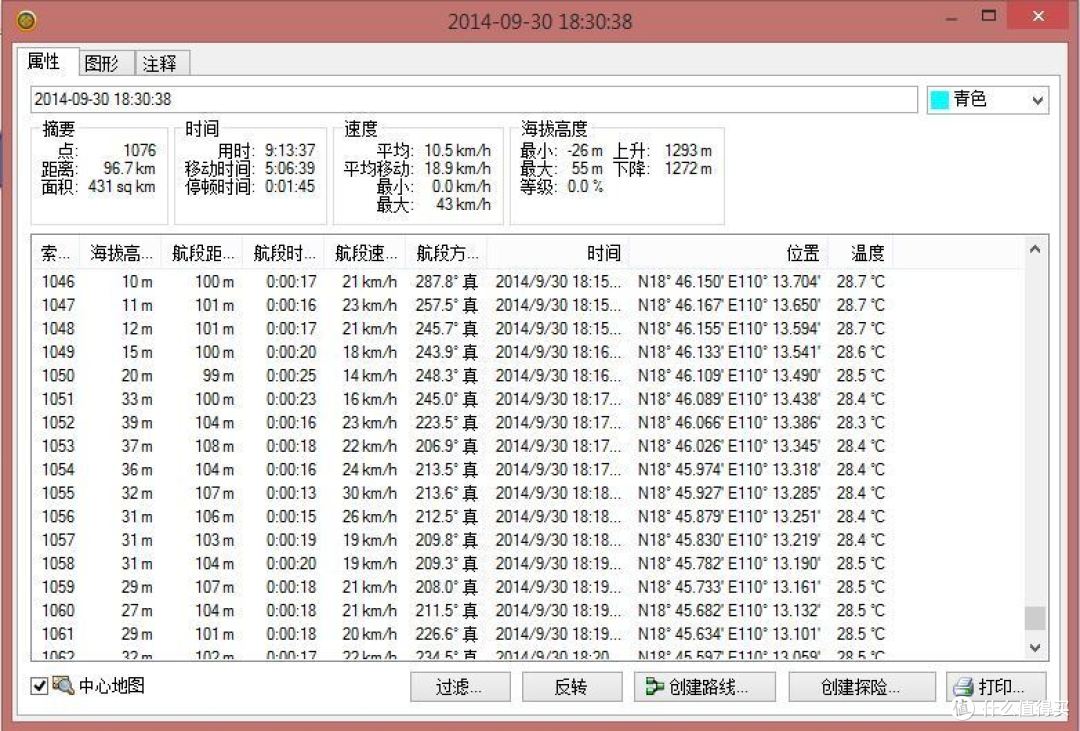Click the 打印... button

tap(996, 687)
